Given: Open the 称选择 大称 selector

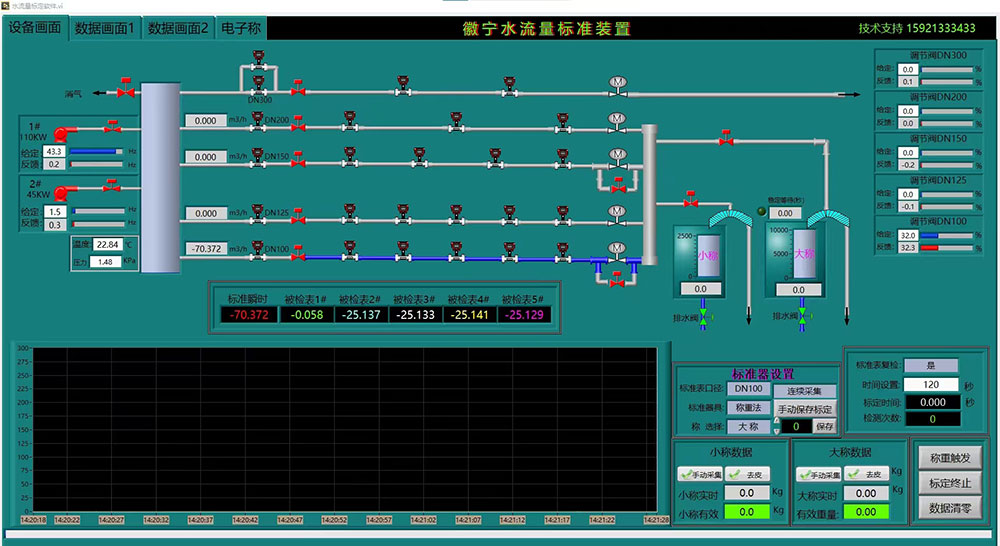Looking at the screenshot, I should pos(747,426).
